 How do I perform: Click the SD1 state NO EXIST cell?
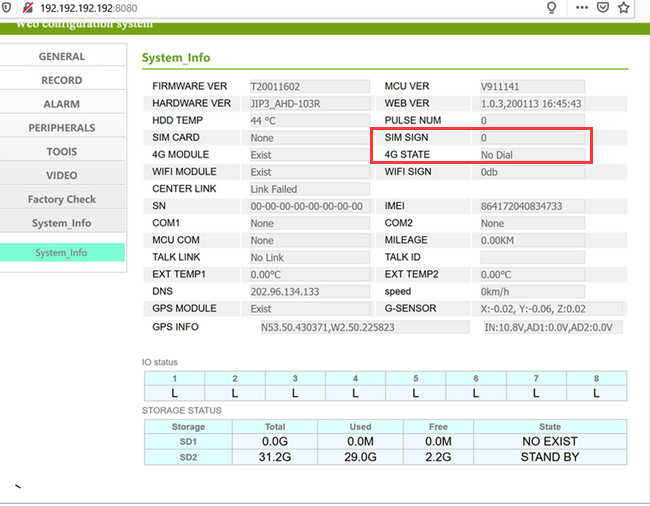550,442
